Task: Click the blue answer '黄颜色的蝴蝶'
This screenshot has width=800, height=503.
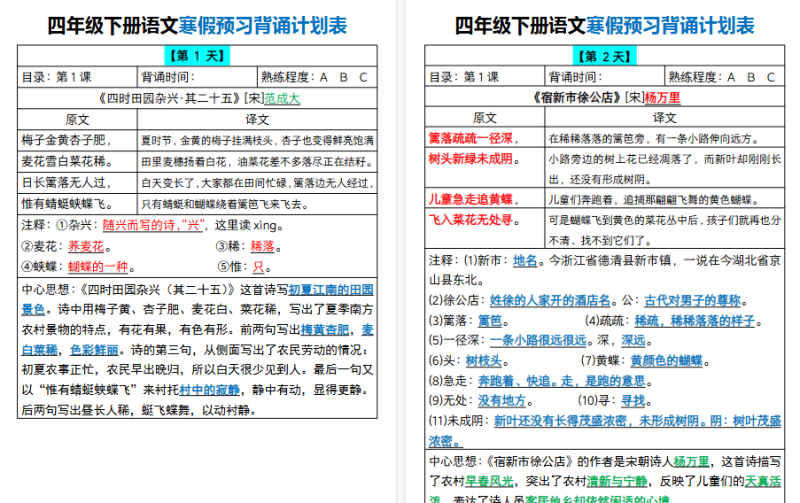Action: coord(666,361)
